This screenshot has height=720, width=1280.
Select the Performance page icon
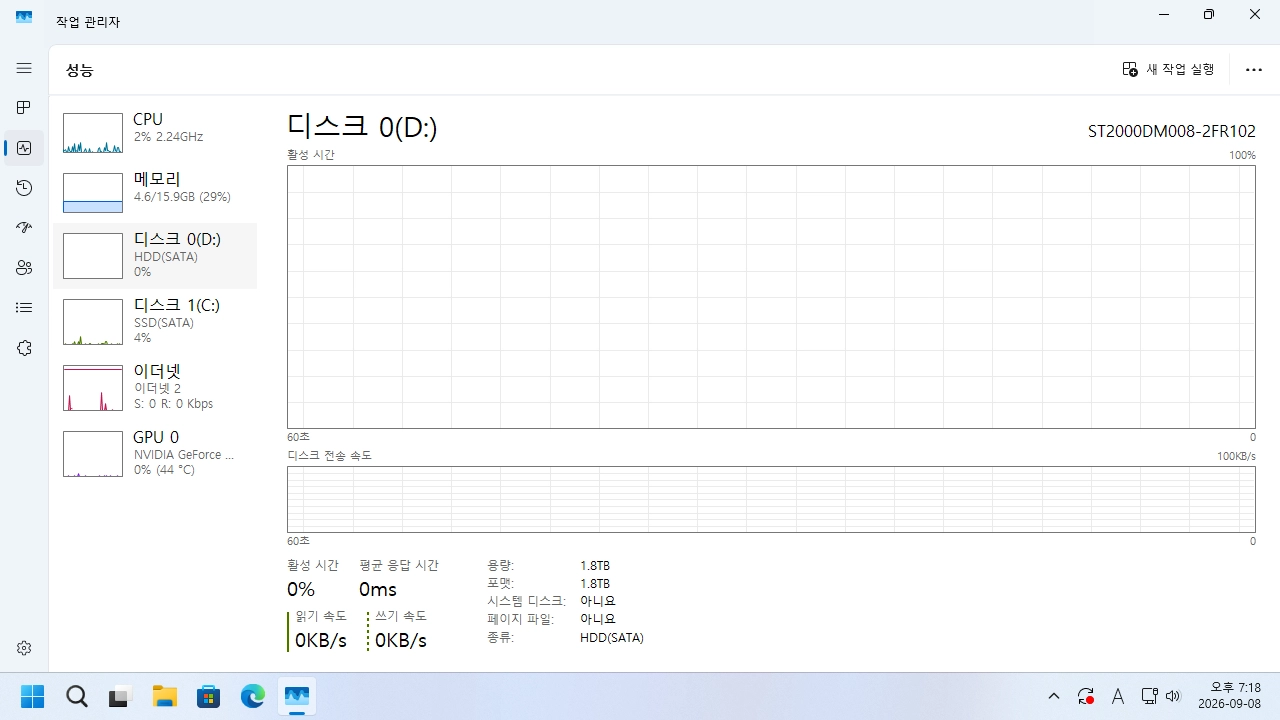click(24, 148)
